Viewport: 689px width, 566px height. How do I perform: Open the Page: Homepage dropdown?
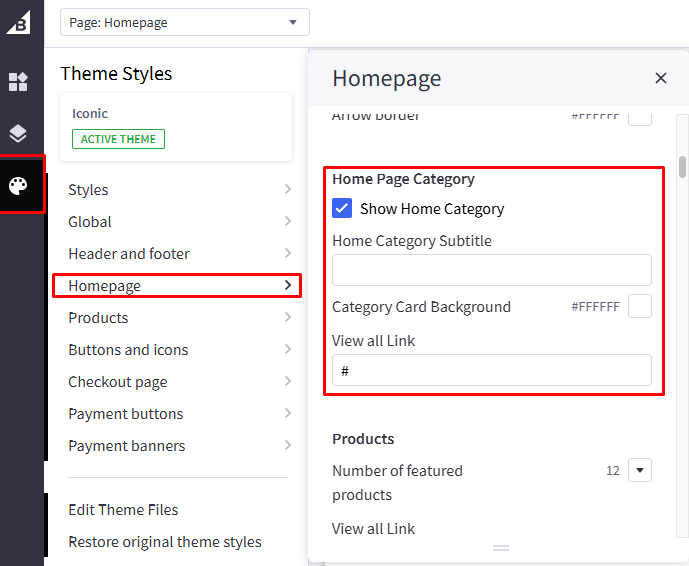185,22
